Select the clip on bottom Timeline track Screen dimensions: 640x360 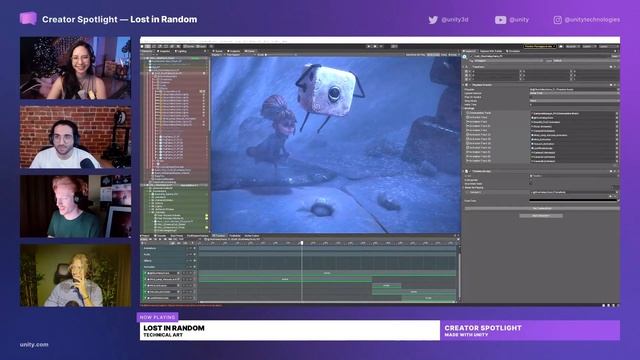coord(428,298)
